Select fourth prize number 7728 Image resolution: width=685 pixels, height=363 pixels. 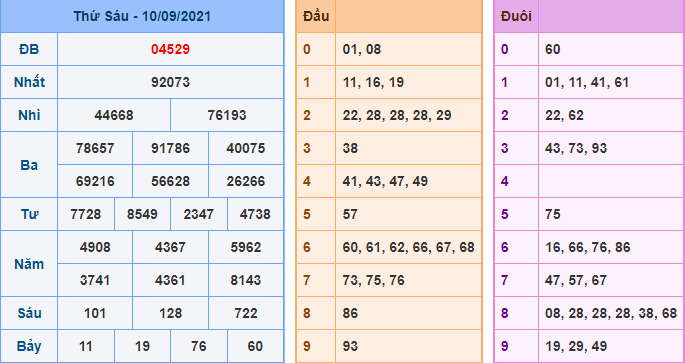tap(86, 214)
